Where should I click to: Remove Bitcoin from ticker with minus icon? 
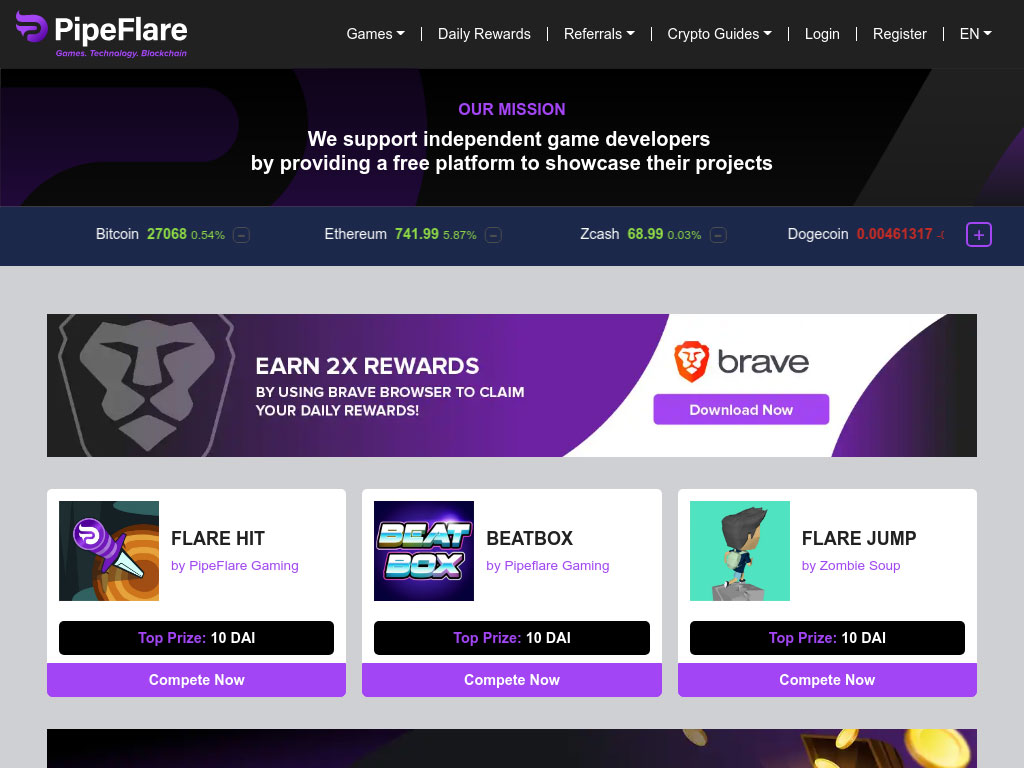coord(241,234)
